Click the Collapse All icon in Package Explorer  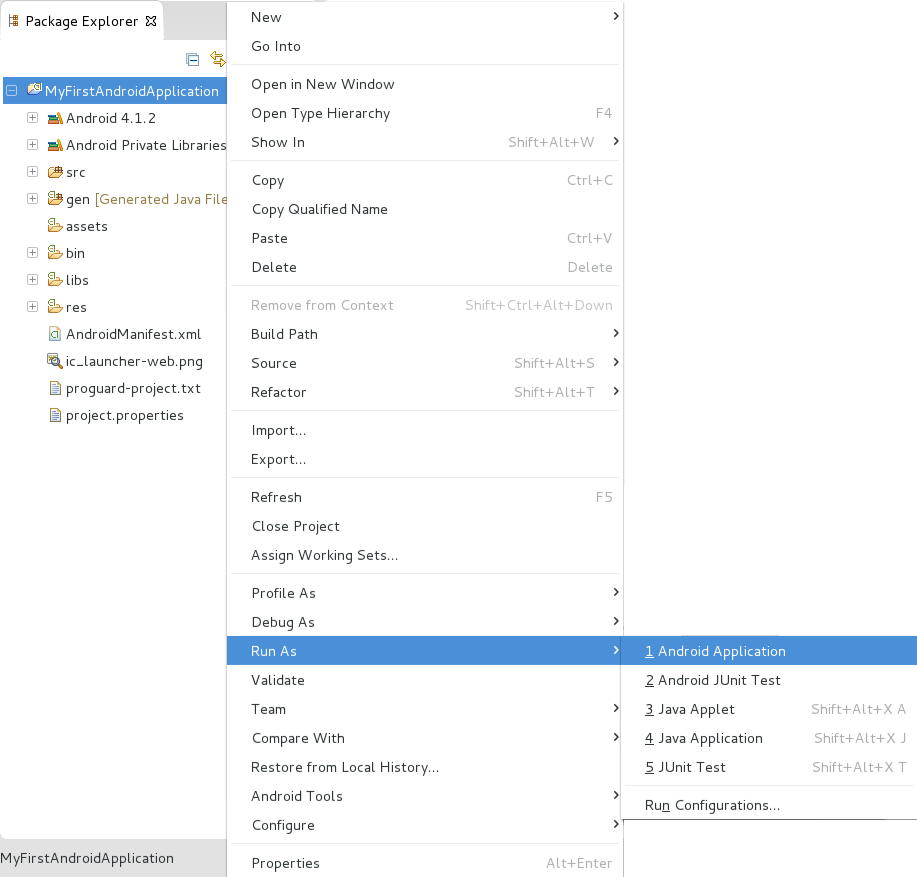click(192, 60)
